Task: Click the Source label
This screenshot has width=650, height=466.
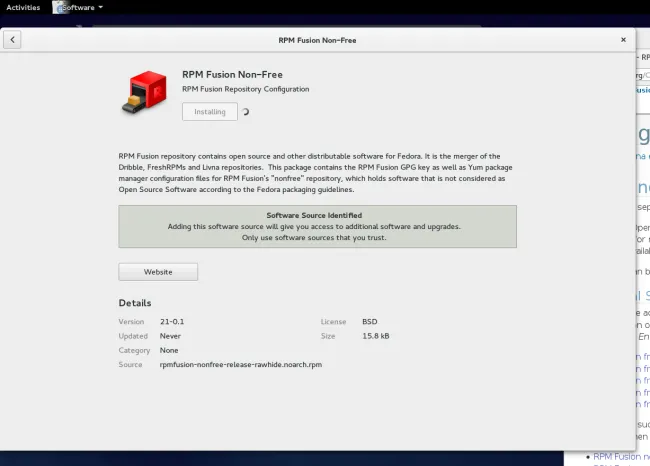Action: click(130, 365)
